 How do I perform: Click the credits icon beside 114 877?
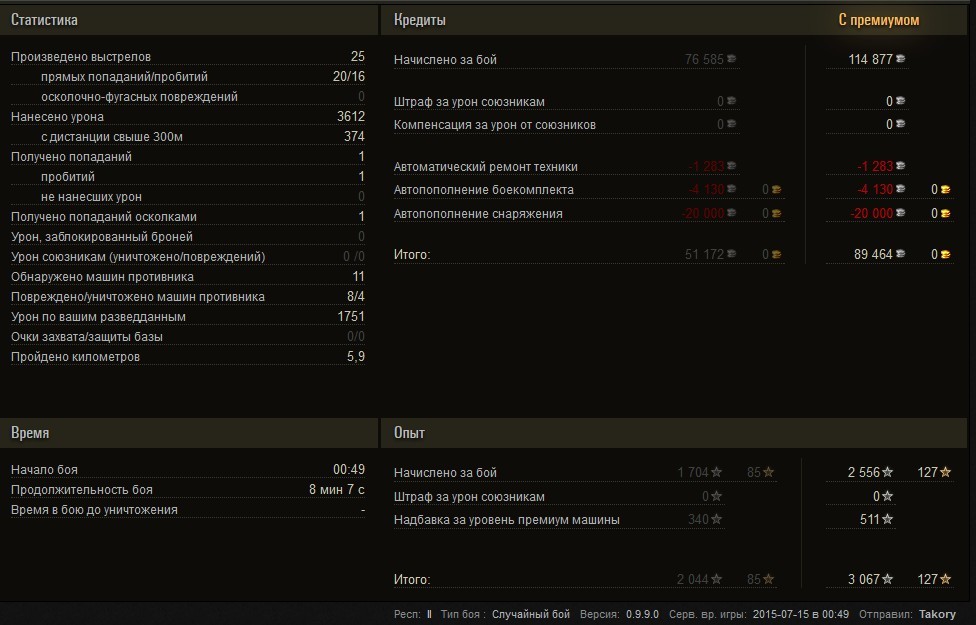click(901, 59)
